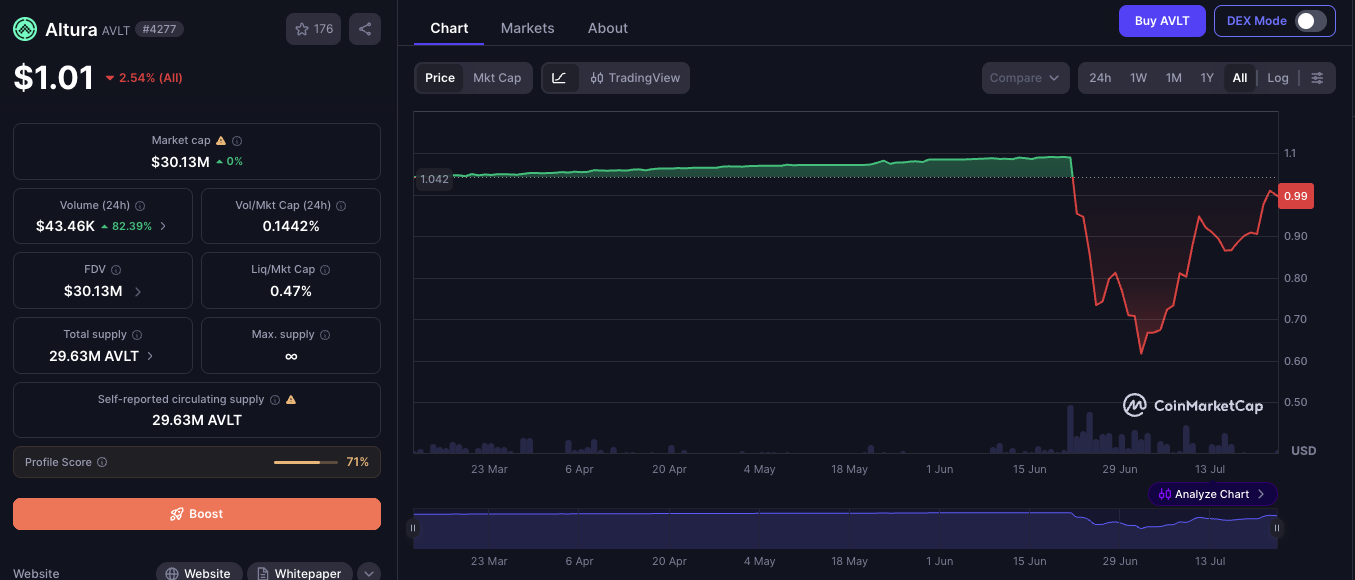Toggle the DEX Mode switch

click(x=1310, y=21)
